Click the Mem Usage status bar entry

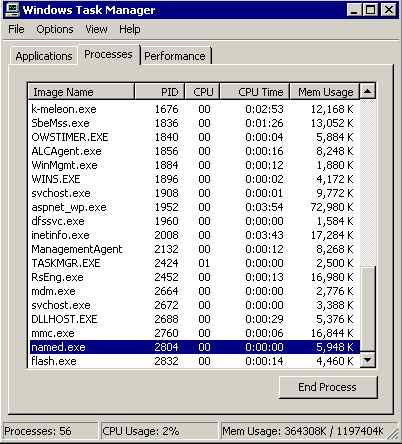tap(303, 431)
